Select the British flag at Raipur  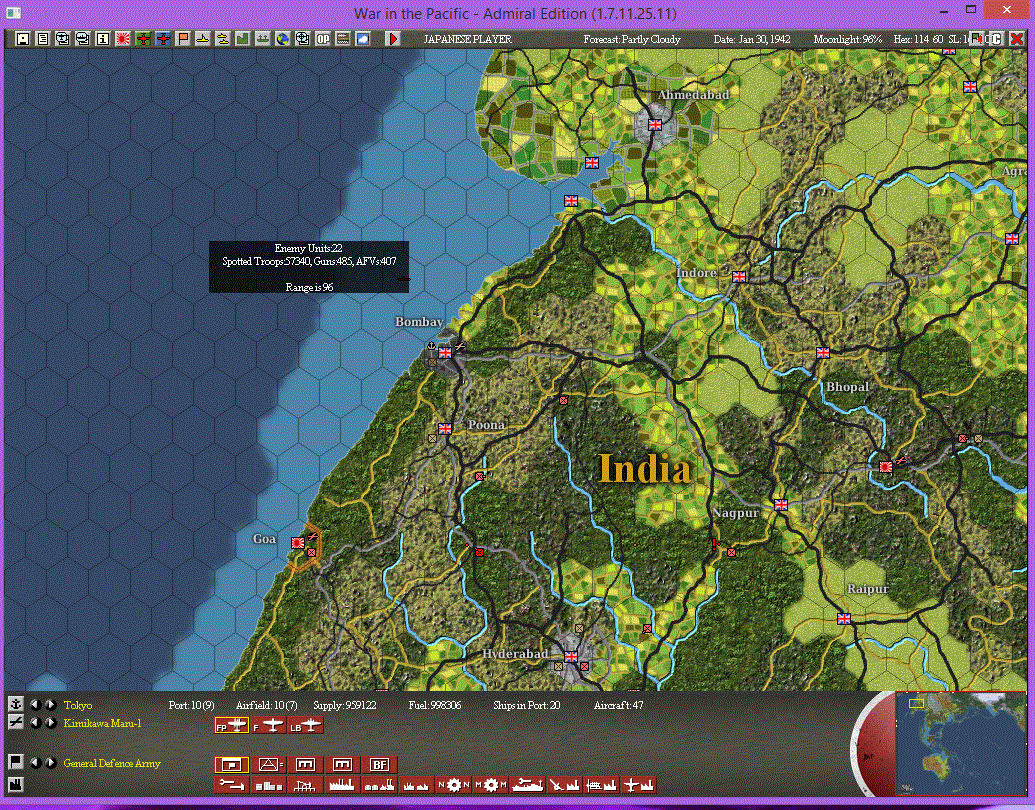pos(844,619)
